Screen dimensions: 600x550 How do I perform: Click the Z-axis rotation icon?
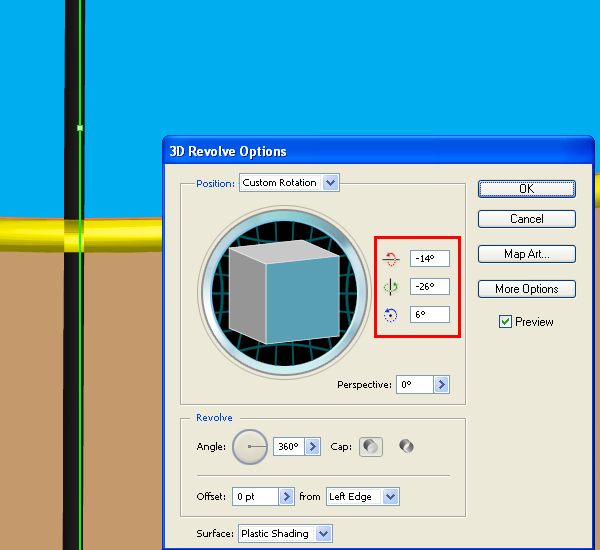click(390, 315)
